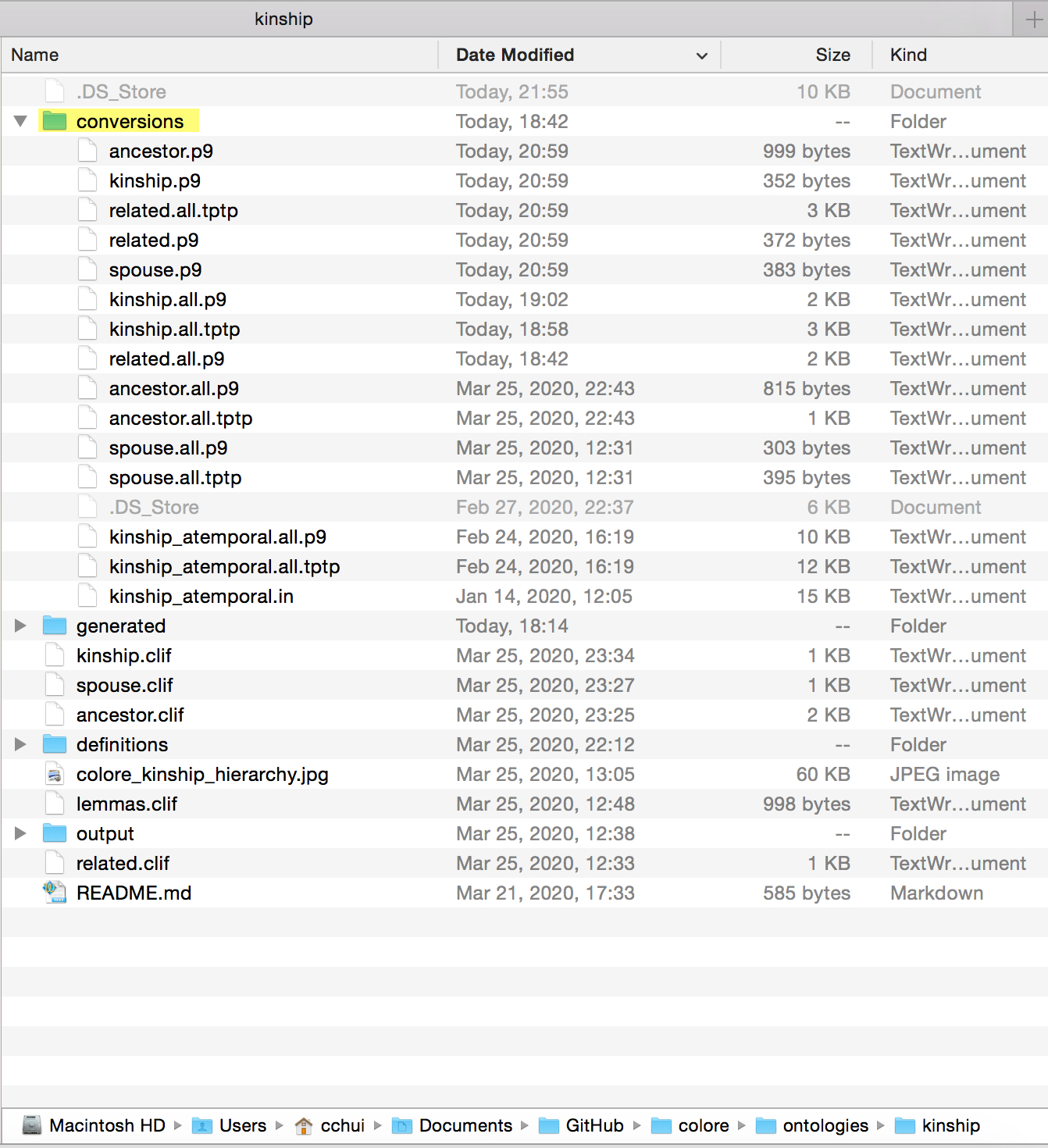Click the spouse.clif file icon
This screenshot has height=1148, width=1048.
(x=55, y=685)
